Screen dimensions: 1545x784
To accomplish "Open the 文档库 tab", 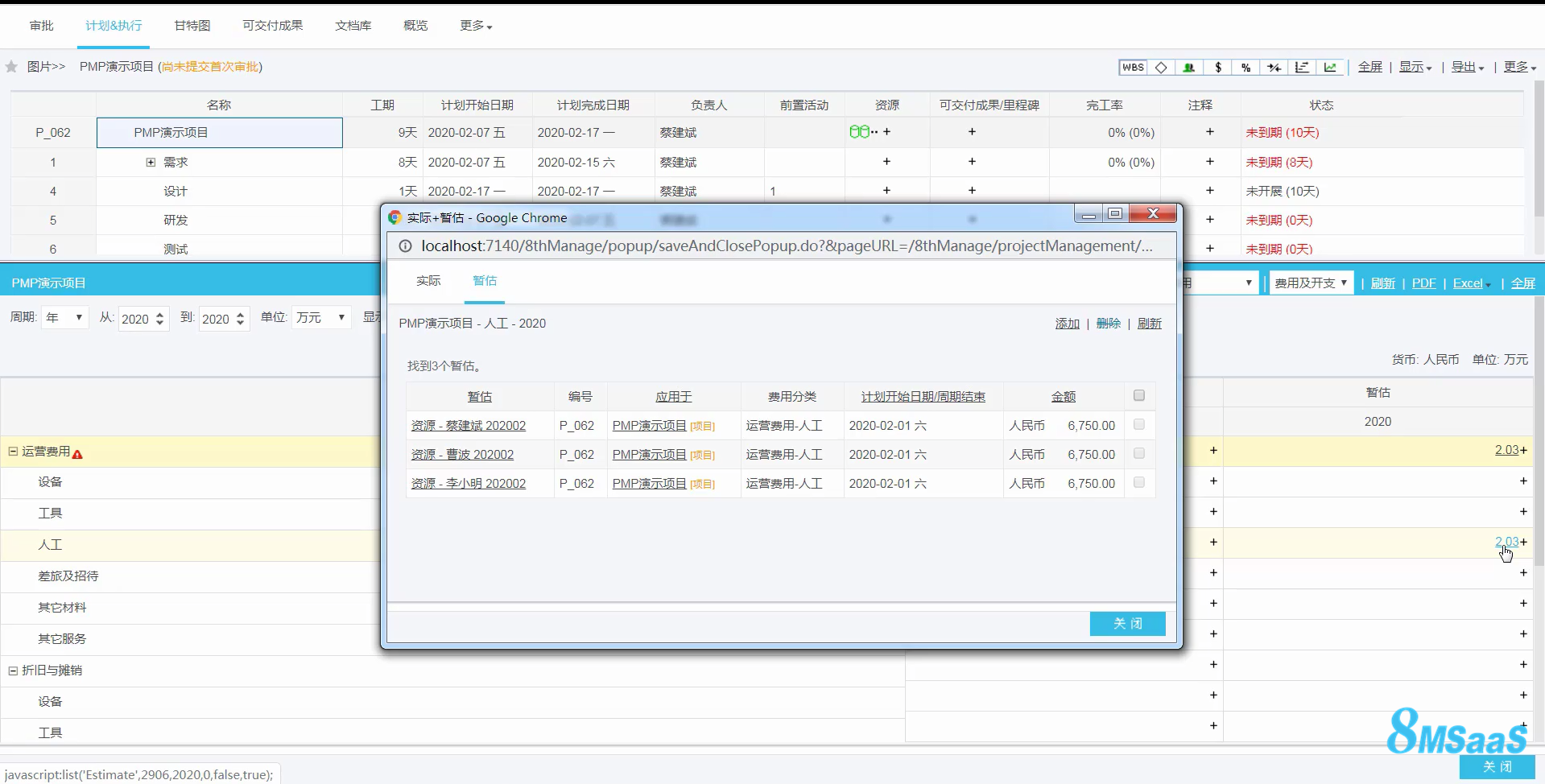I will 353,26.
